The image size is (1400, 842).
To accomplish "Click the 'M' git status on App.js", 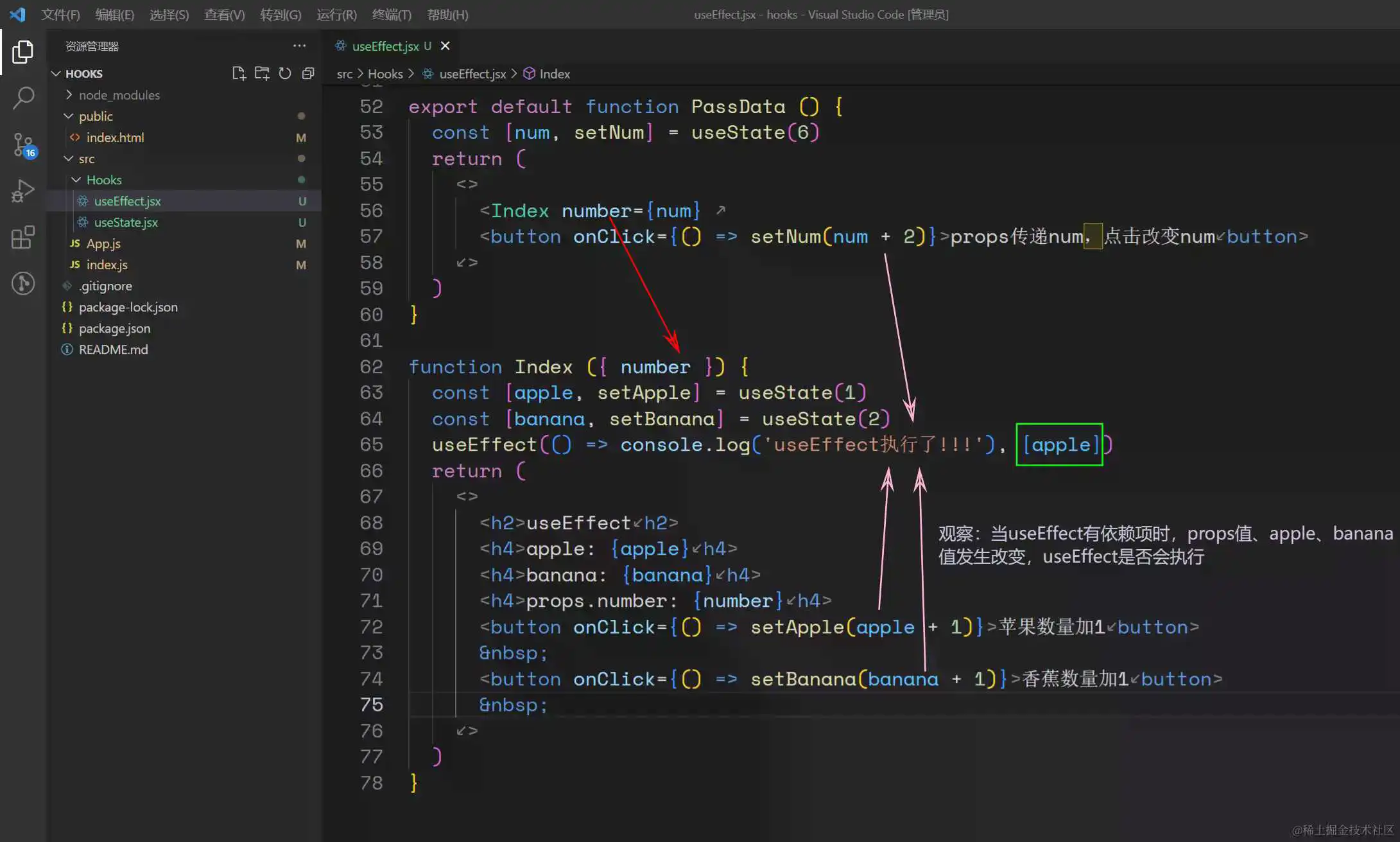I will point(300,243).
